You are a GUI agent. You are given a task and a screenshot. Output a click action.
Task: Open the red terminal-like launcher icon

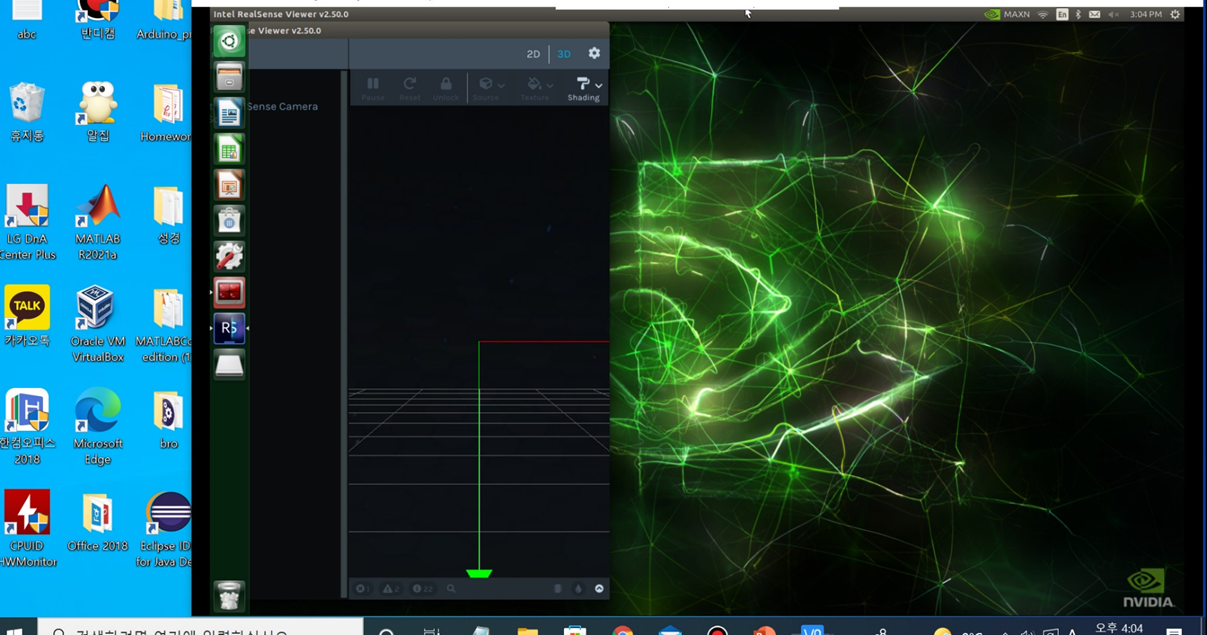pos(229,293)
